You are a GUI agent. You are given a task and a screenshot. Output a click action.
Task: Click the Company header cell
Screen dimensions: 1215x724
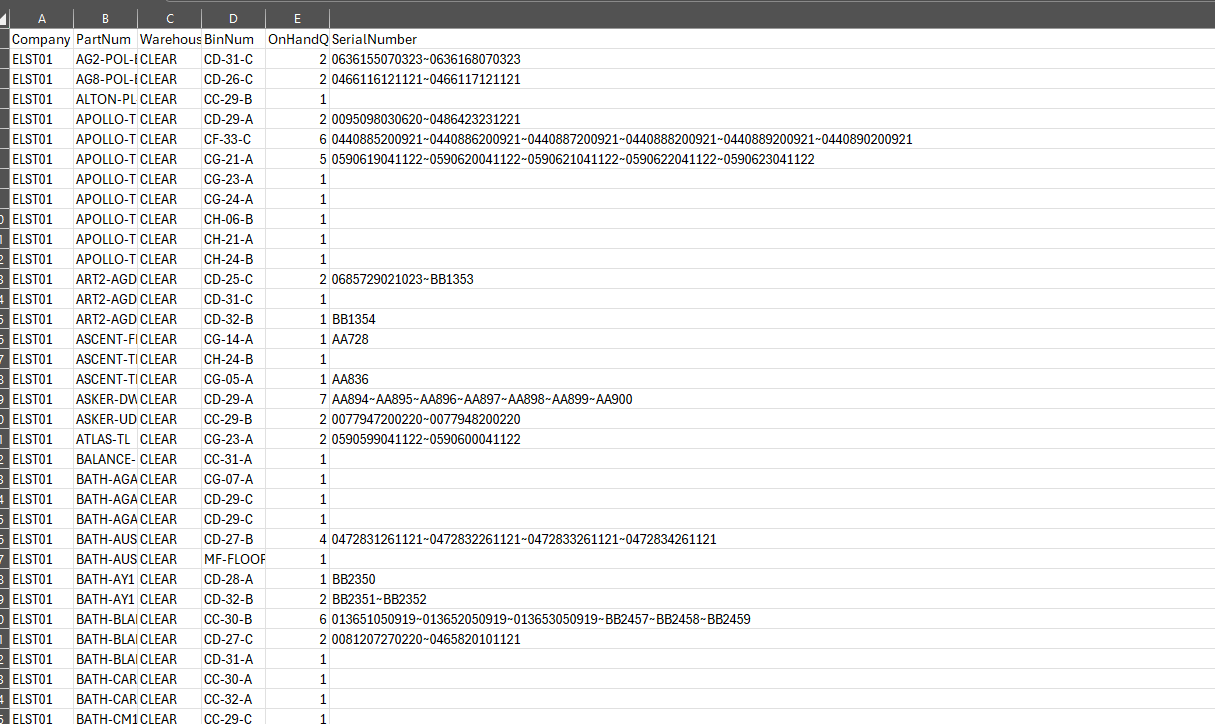point(40,39)
